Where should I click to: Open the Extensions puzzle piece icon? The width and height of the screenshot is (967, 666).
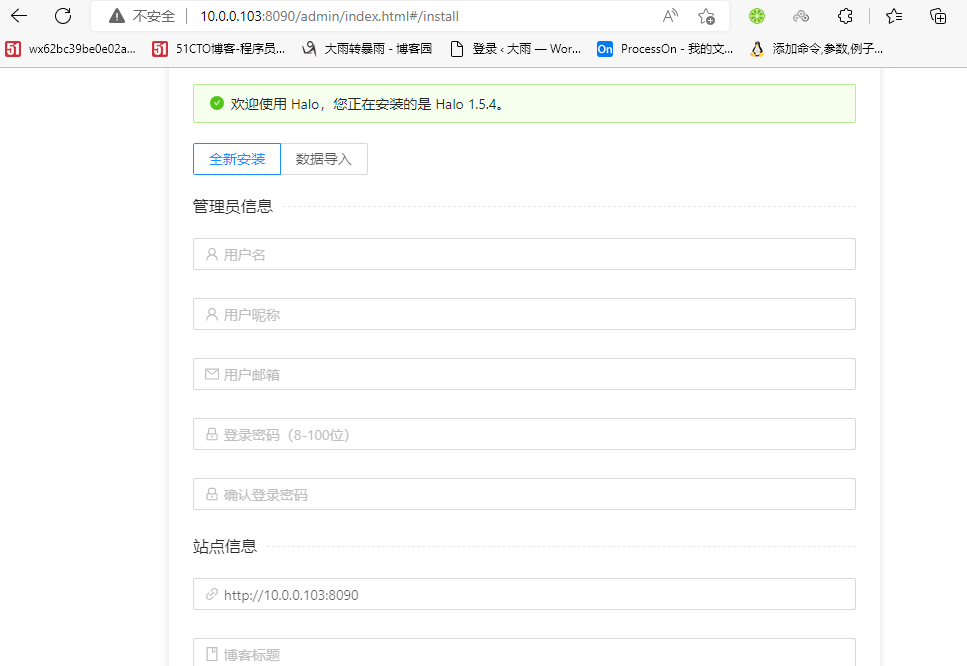[x=846, y=16]
